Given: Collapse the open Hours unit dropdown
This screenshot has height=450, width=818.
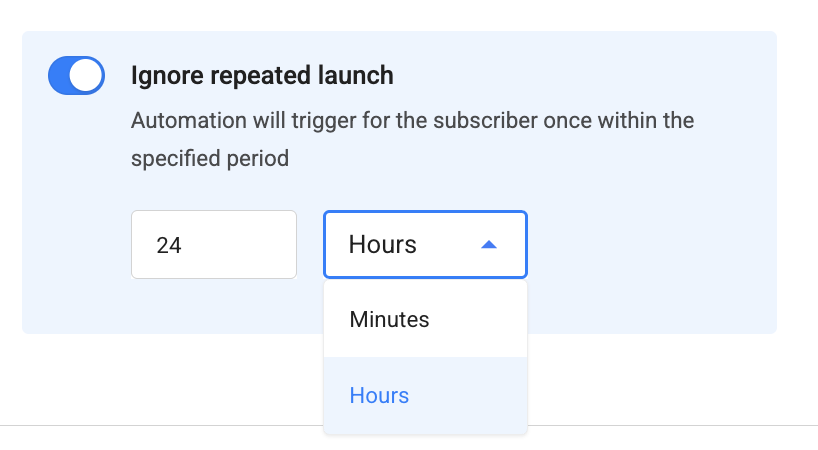Looking at the screenshot, I should click(x=425, y=245).
